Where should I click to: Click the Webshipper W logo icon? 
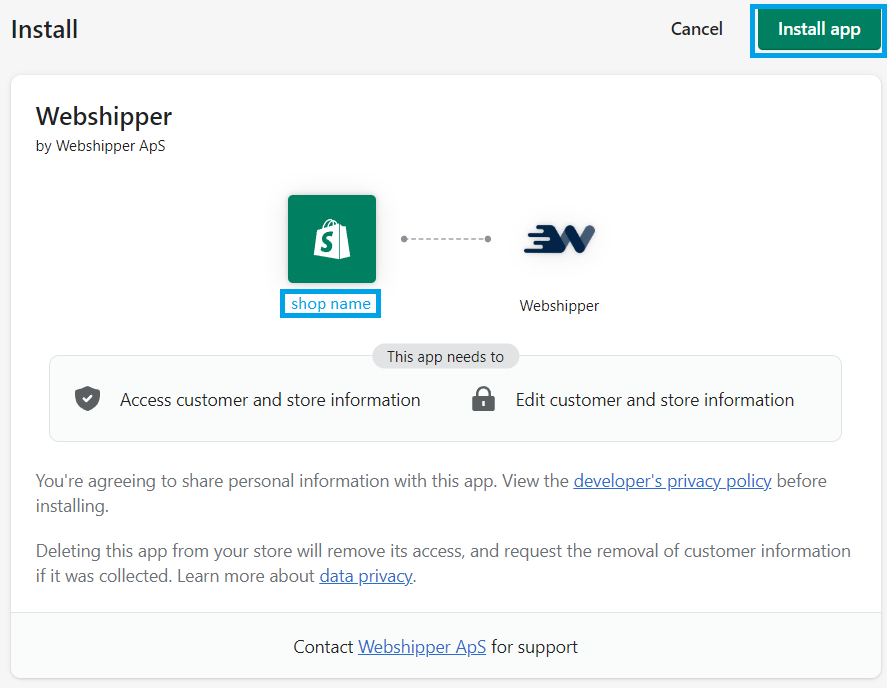[x=559, y=239]
